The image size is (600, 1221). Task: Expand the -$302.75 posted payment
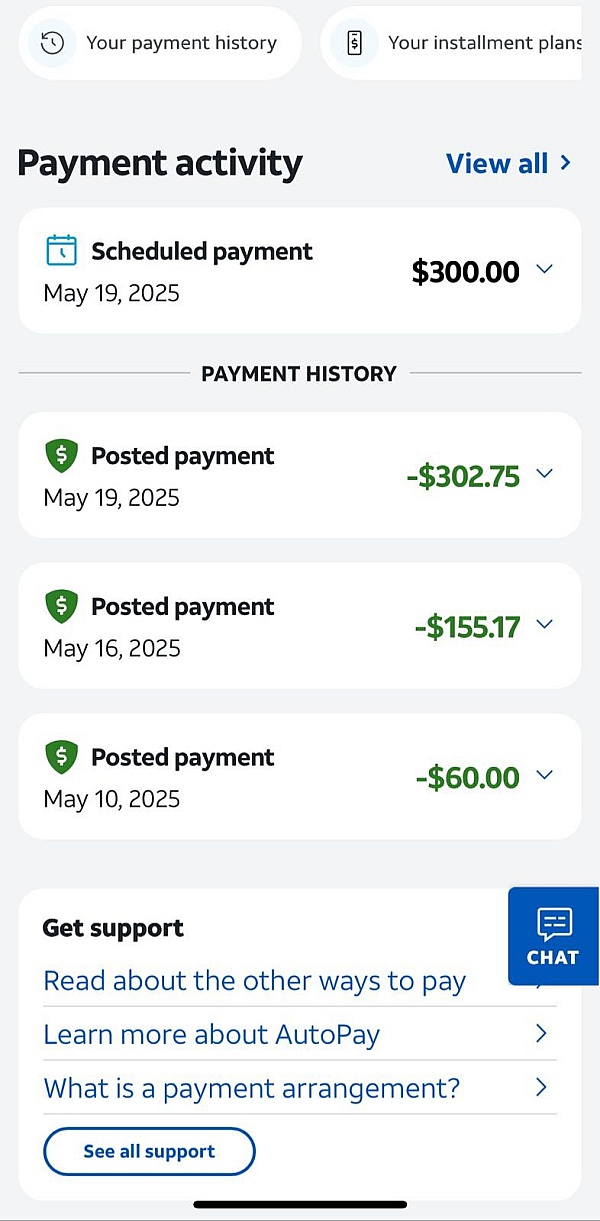tap(544, 474)
